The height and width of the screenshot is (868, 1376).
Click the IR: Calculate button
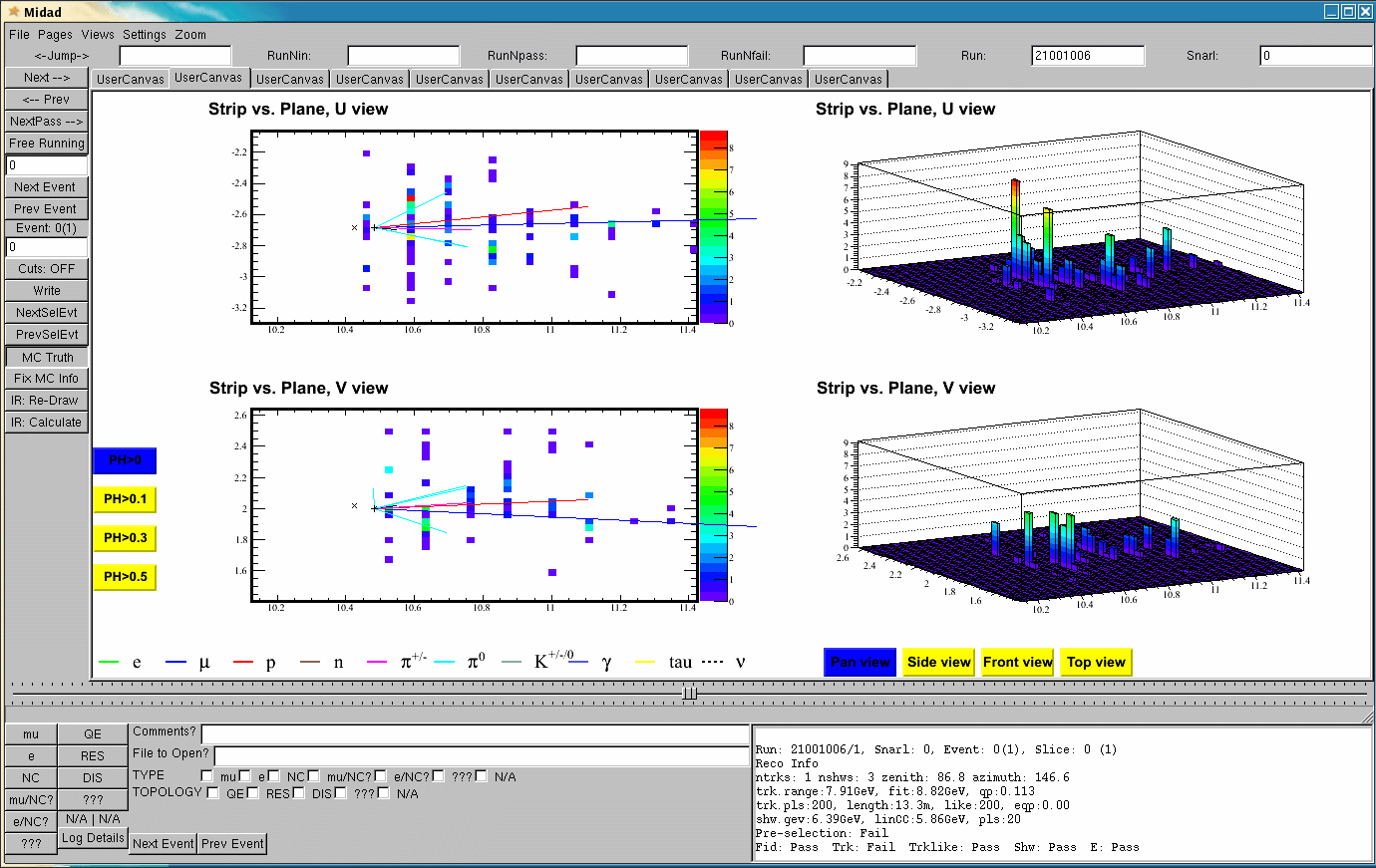pos(46,423)
